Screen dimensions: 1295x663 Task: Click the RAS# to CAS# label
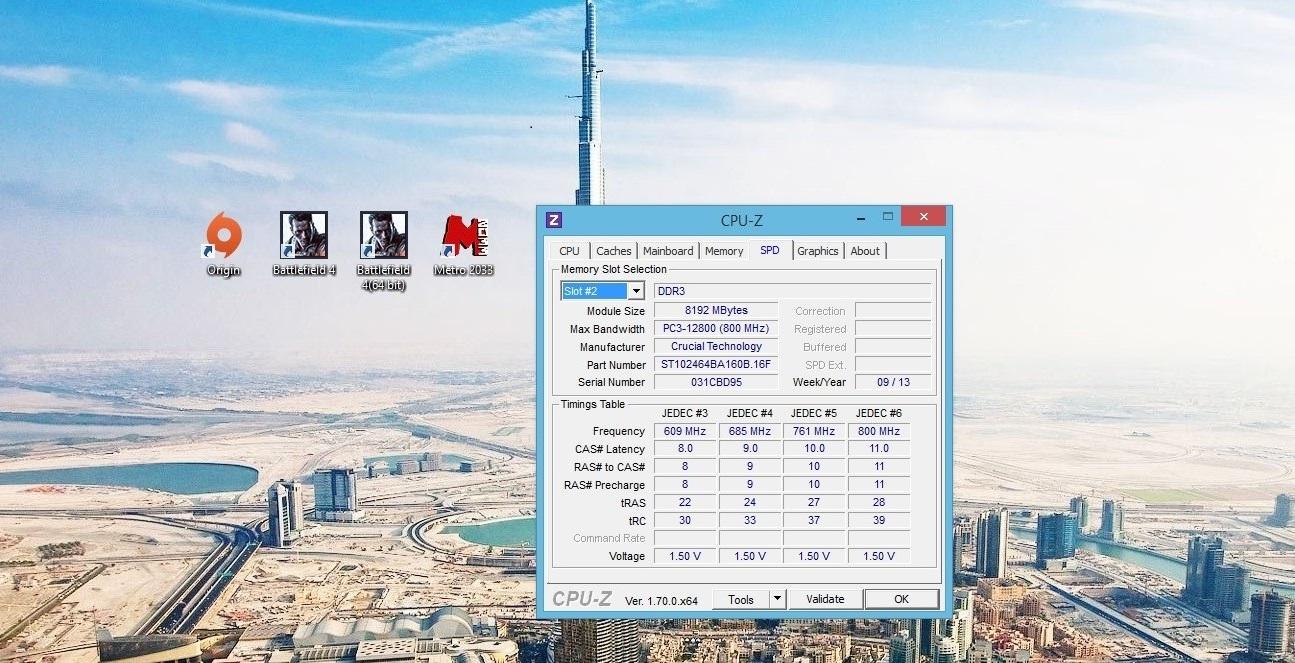pyautogui.click(x=610, y=468)
